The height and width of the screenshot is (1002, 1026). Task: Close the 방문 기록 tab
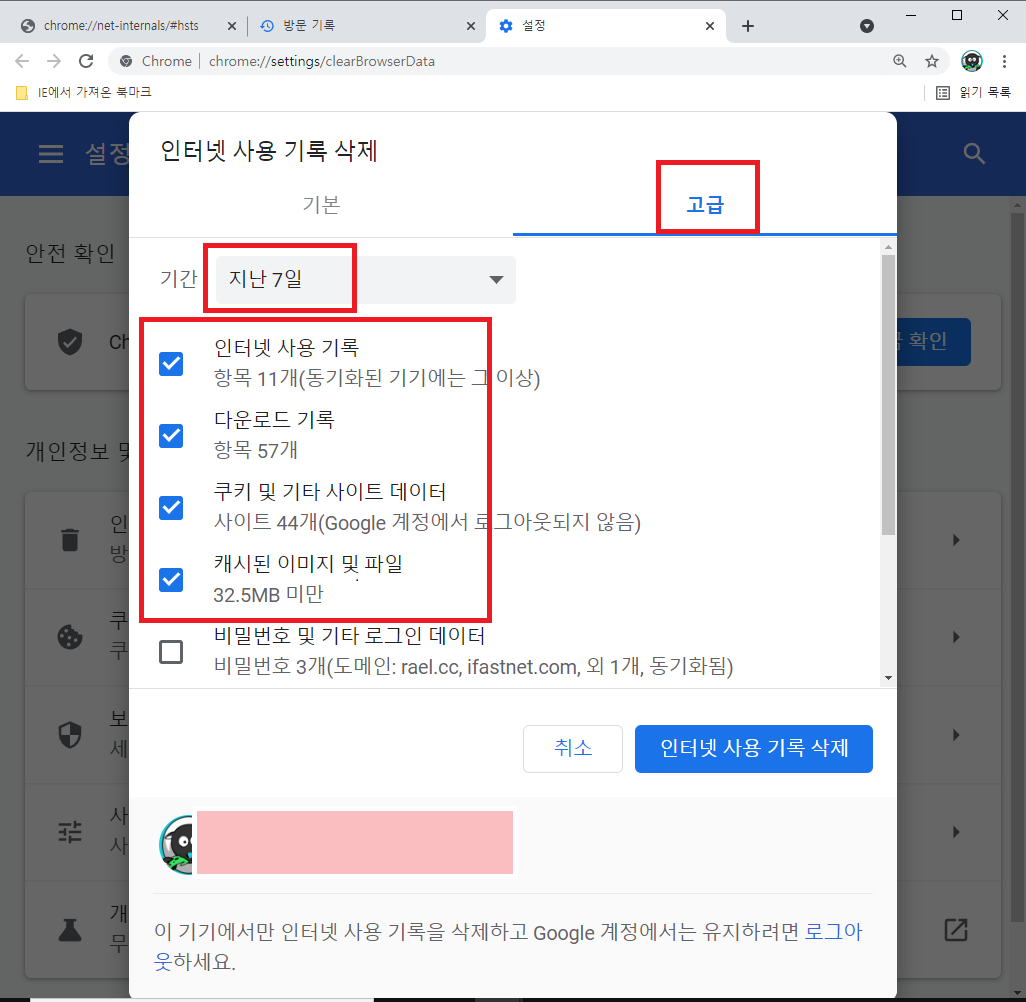pos(470,26)
